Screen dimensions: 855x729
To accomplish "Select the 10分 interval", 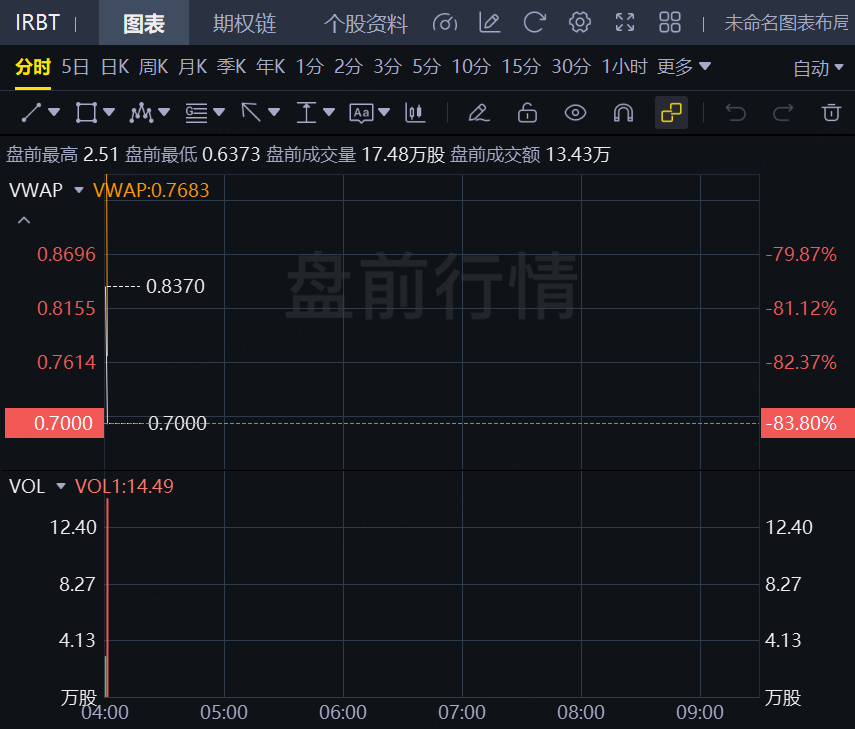I will point(471,67).
